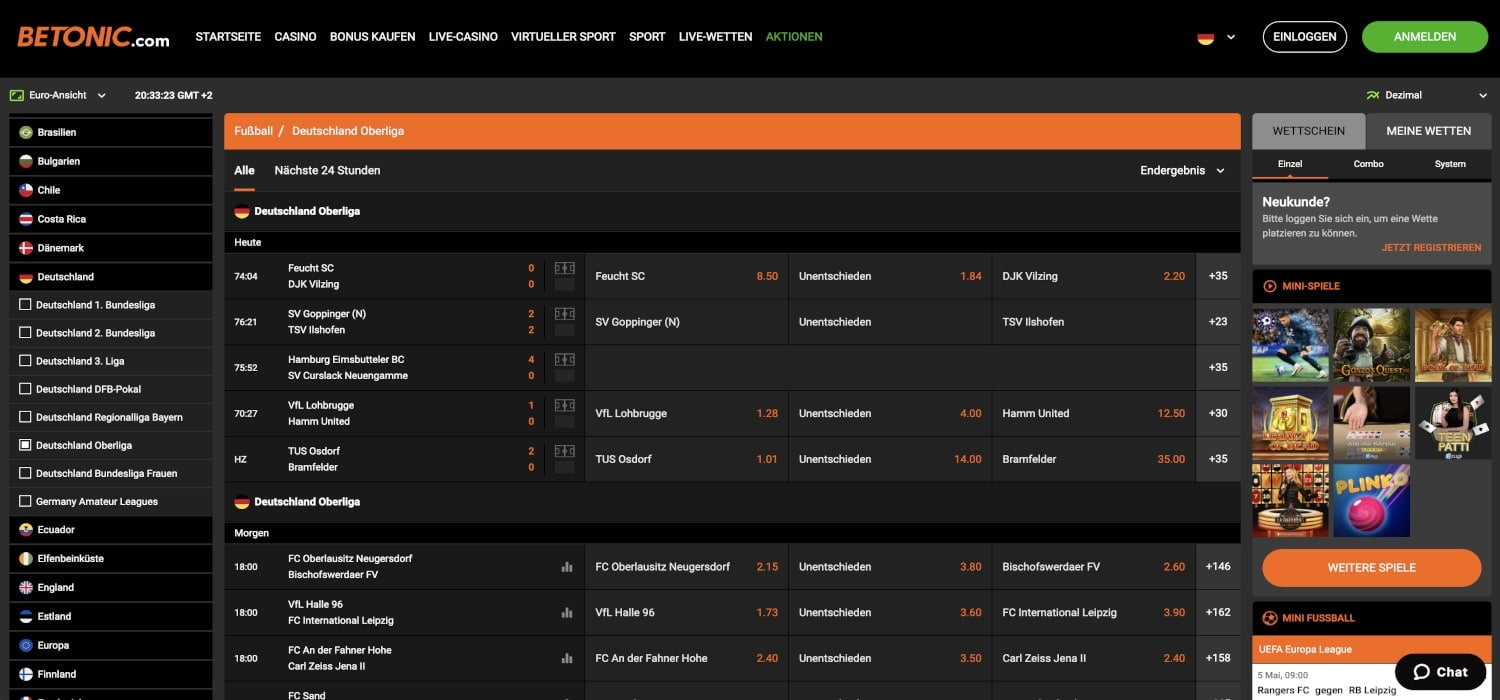This screenshot has width=1500, height=700.
Task: Open pitch view for Hamburg Eimsbutteler BC match
Action: [564, 359]
